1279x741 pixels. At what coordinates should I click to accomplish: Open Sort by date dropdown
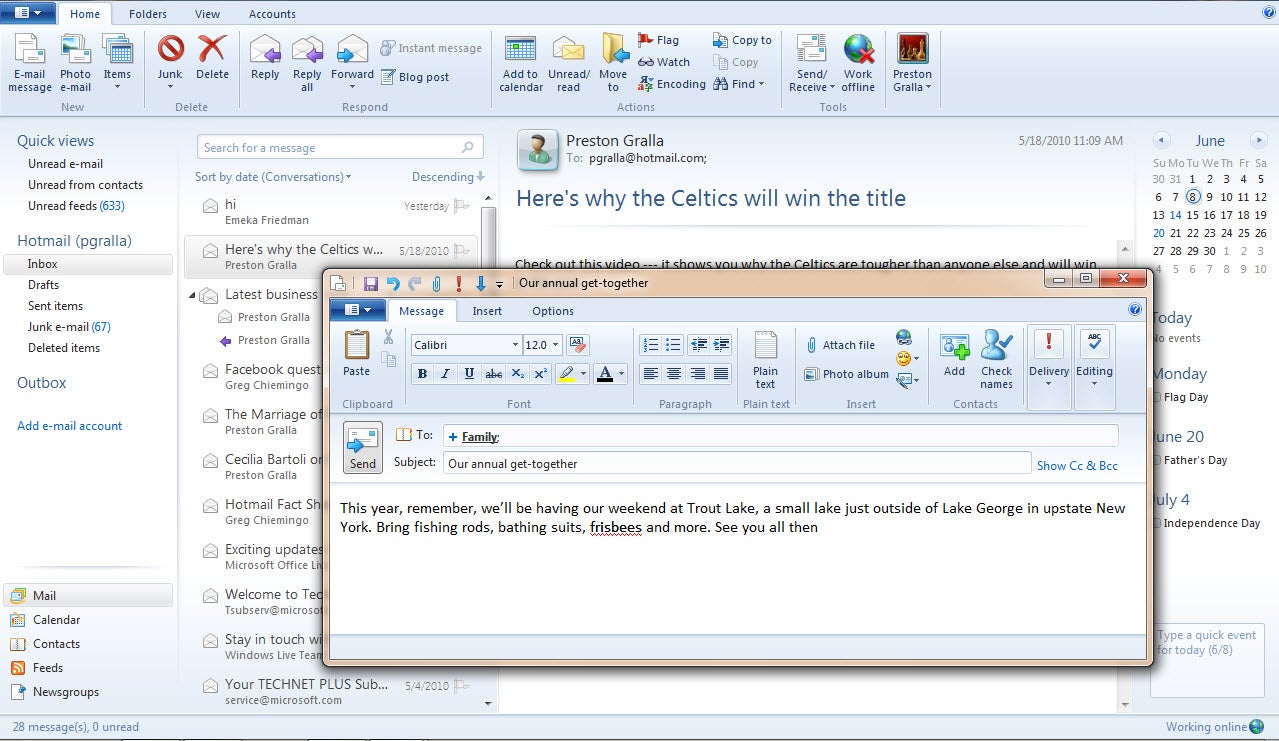point(273,177)
